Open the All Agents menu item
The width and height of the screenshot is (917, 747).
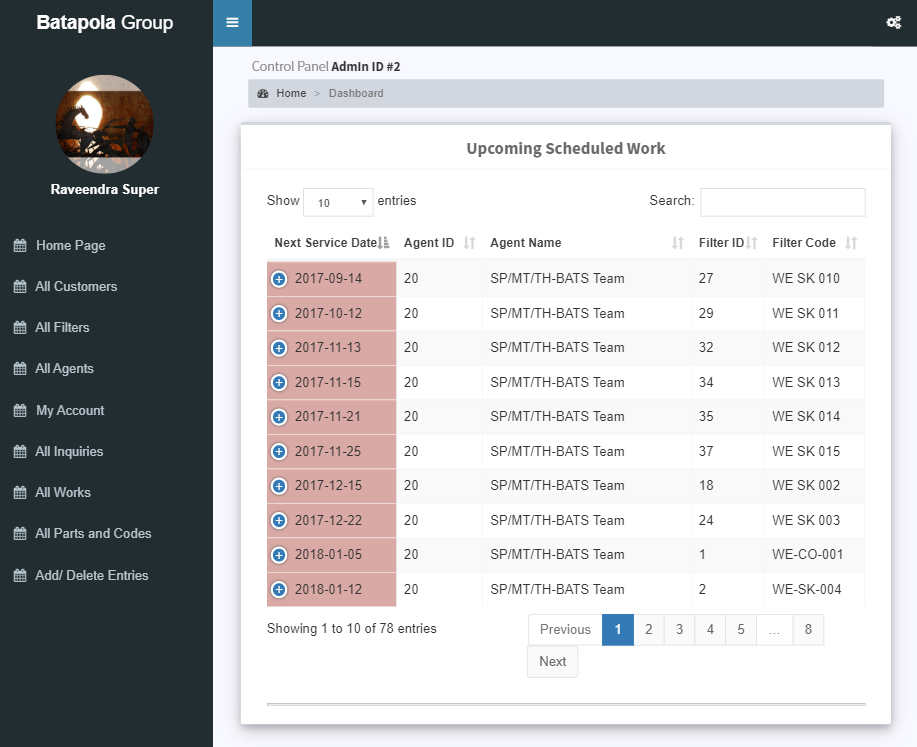(x=64, y=369)
